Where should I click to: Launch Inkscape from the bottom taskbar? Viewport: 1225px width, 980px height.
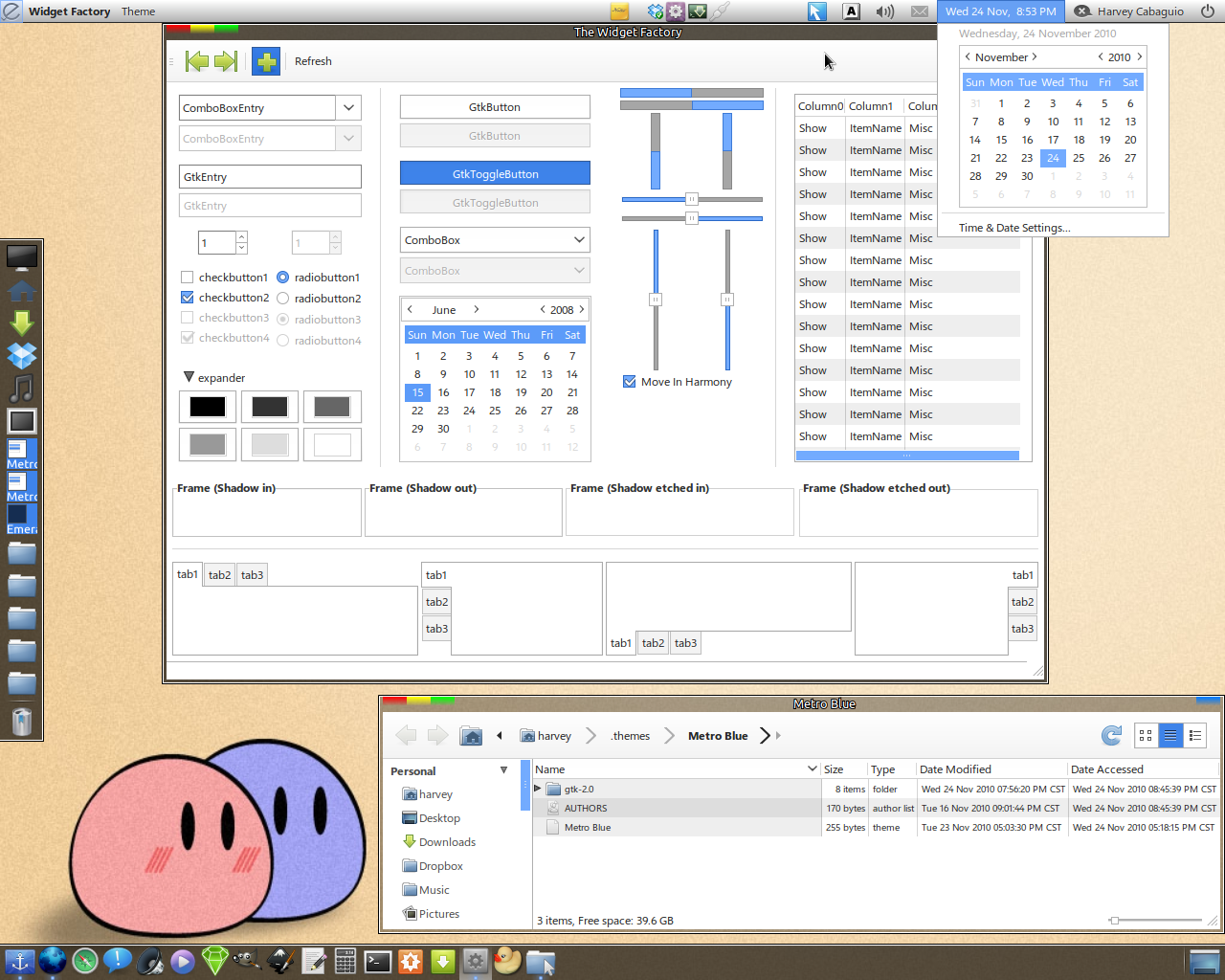click(280, 961)
